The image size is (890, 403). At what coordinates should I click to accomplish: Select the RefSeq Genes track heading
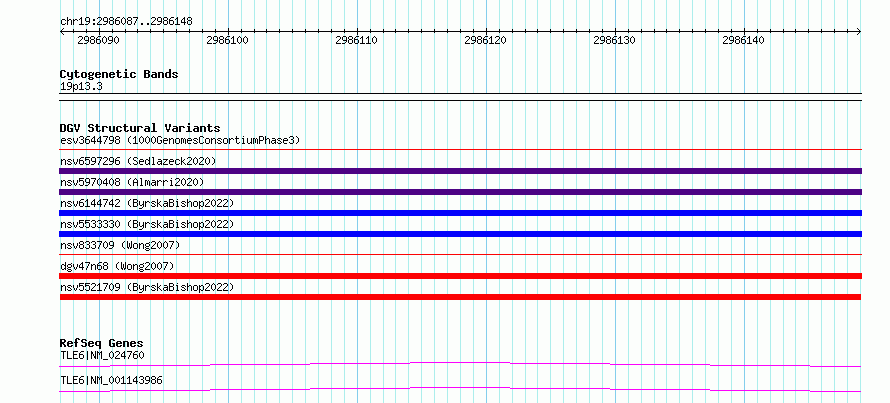[x=102, y=343]
